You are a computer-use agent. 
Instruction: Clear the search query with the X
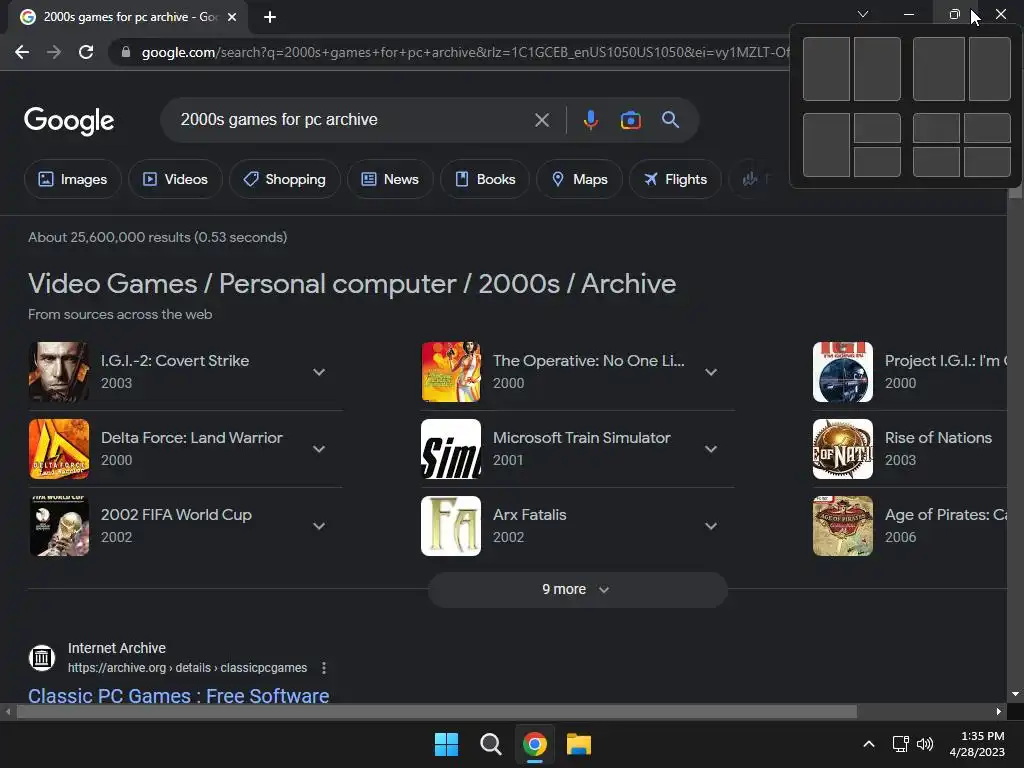542,120
